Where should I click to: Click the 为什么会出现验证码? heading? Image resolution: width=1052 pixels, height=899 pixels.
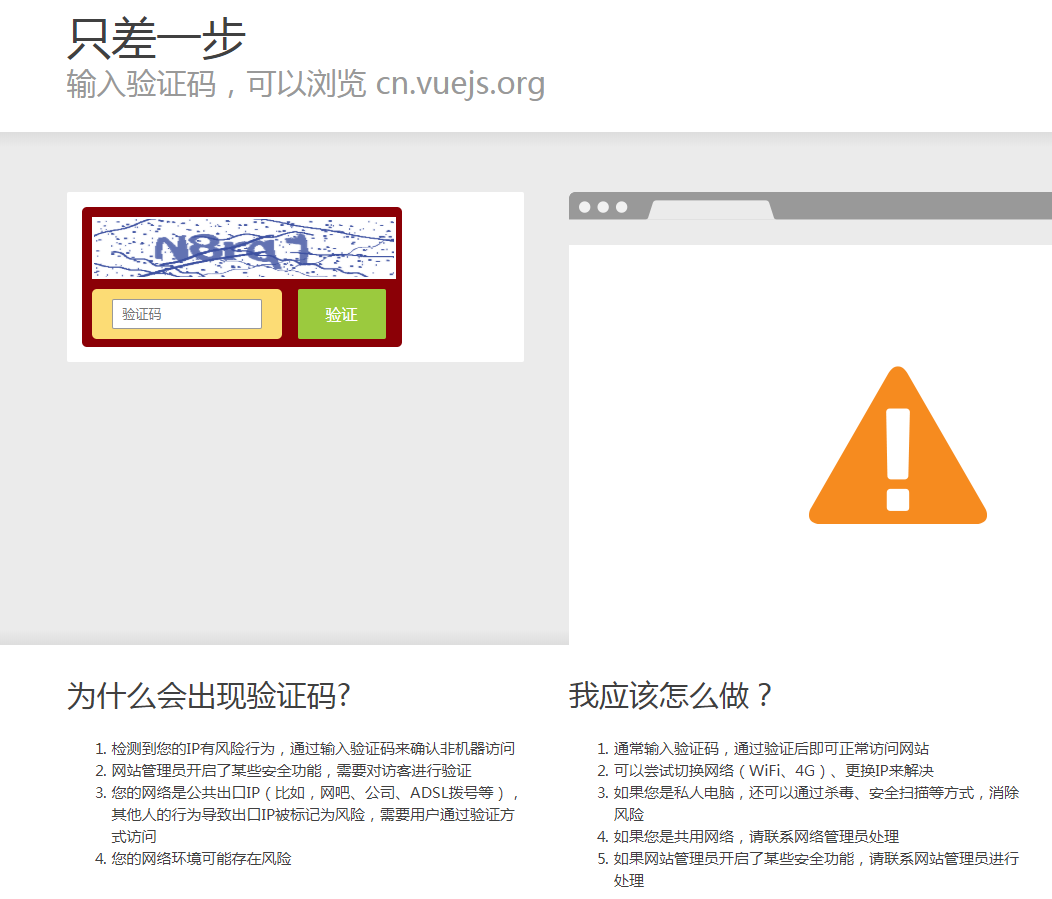208,695
